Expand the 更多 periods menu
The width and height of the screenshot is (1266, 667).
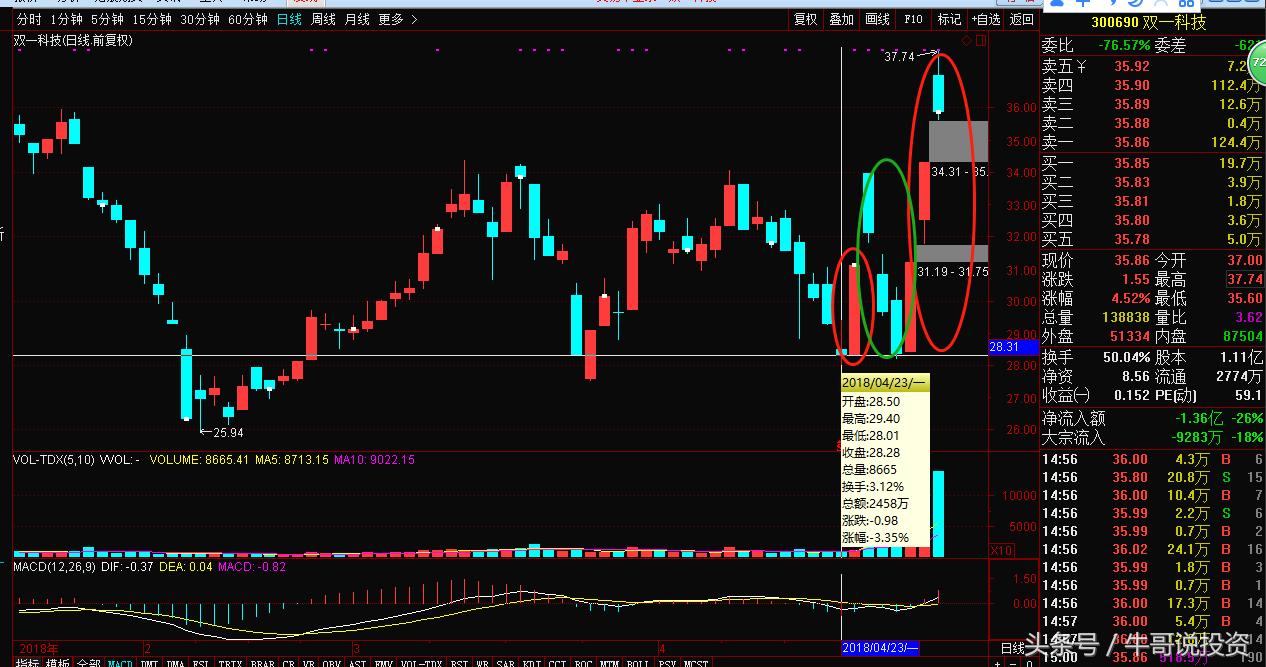398,20
